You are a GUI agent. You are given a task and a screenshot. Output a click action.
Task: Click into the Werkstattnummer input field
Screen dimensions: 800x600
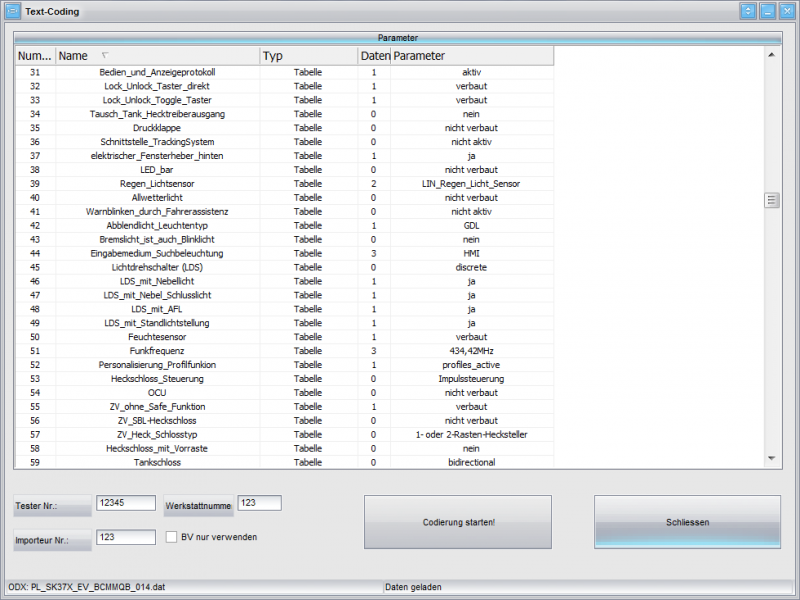pyautogui.click(x=259, y=503)
